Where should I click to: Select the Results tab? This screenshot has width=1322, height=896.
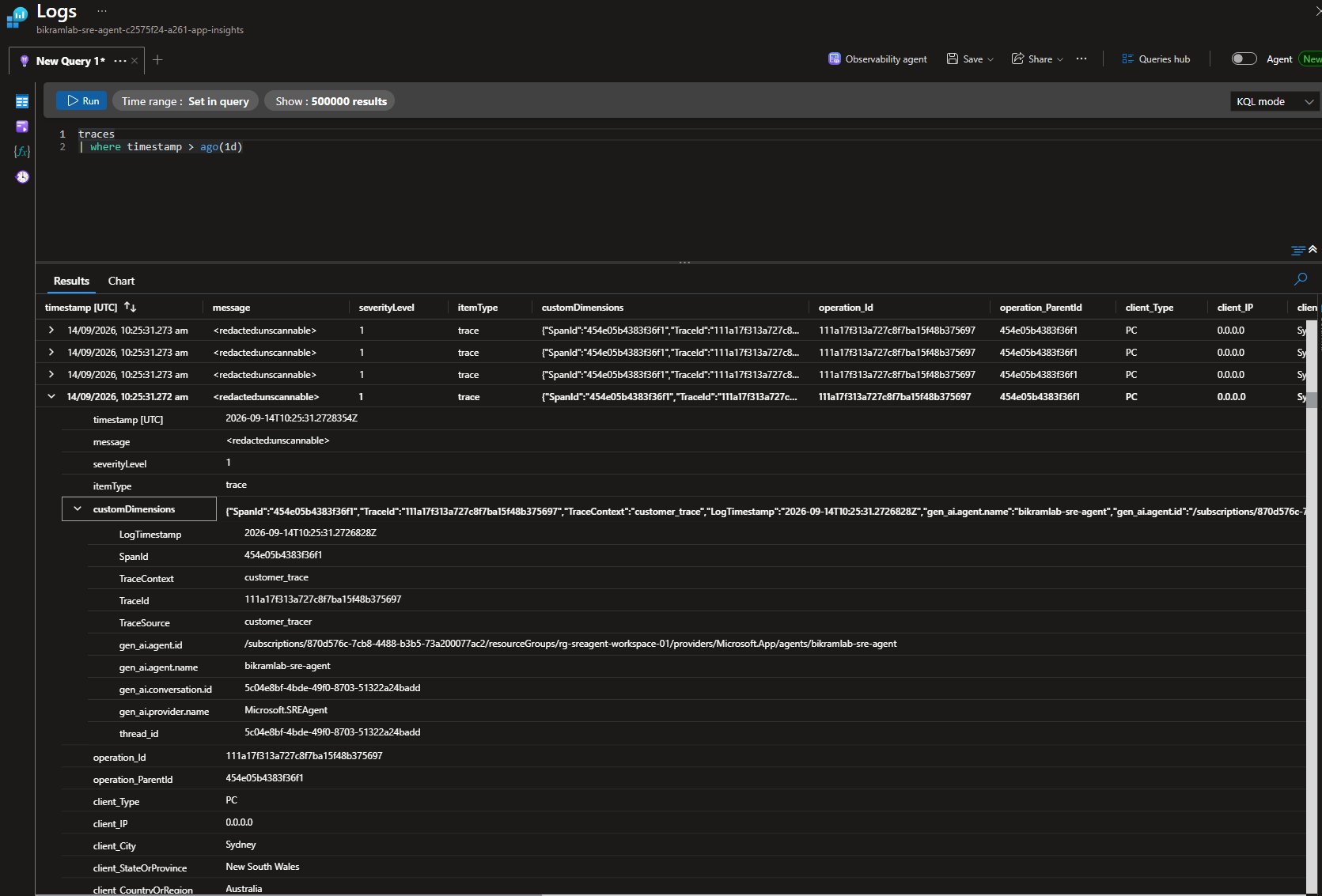click(x=71, y=281)
